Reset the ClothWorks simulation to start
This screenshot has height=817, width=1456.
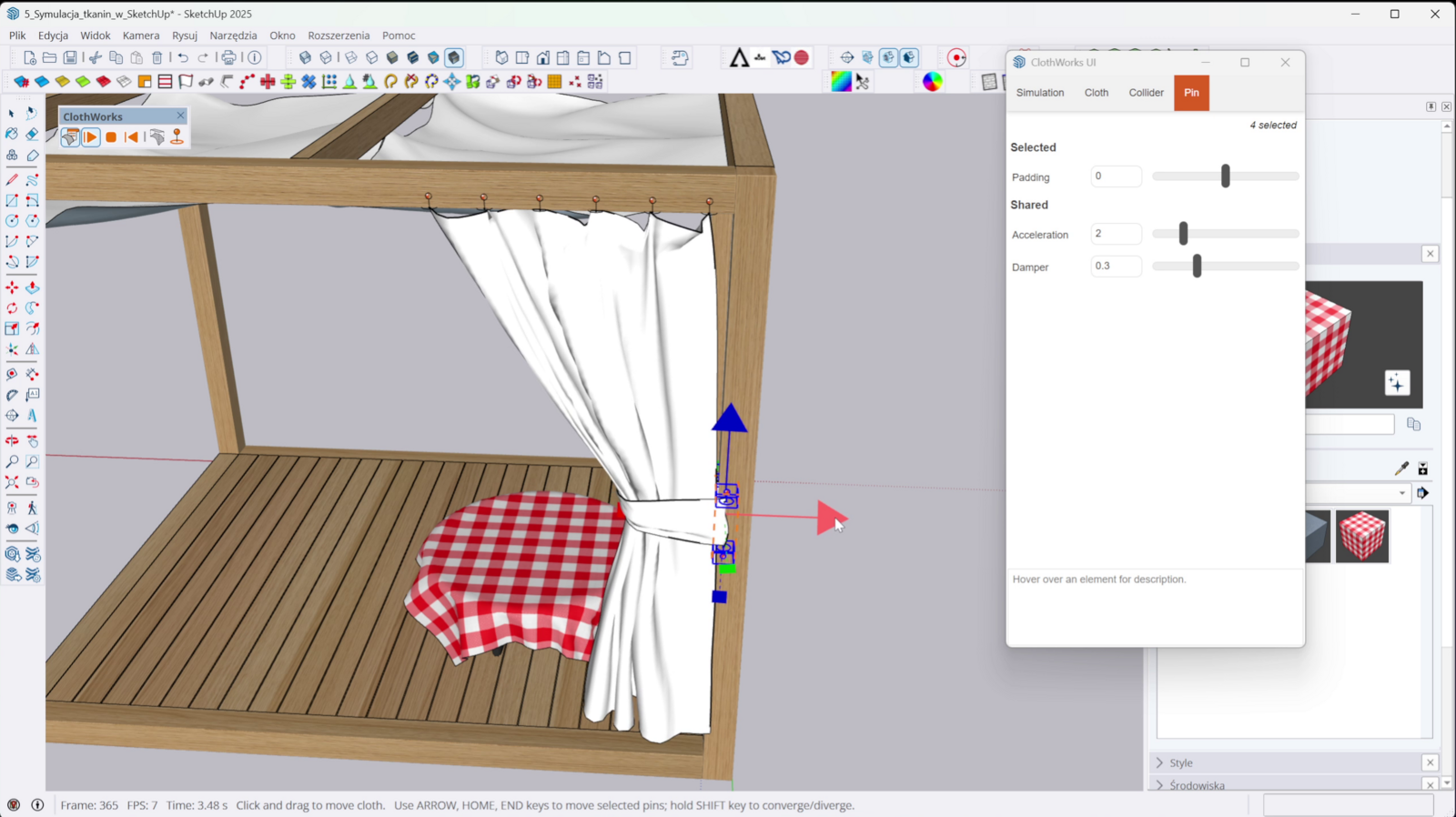click(x=132, y=137)
